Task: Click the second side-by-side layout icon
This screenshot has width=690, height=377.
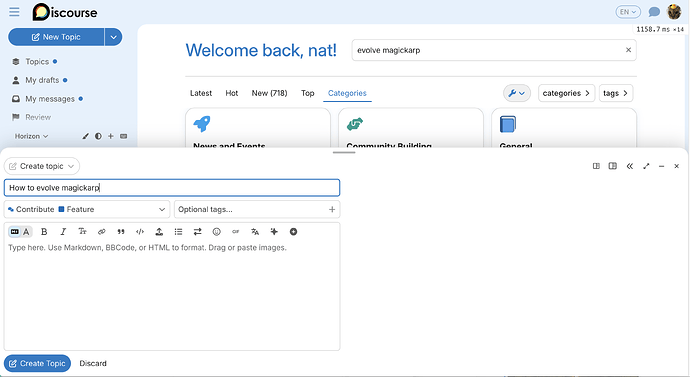Action: (613, 166)
